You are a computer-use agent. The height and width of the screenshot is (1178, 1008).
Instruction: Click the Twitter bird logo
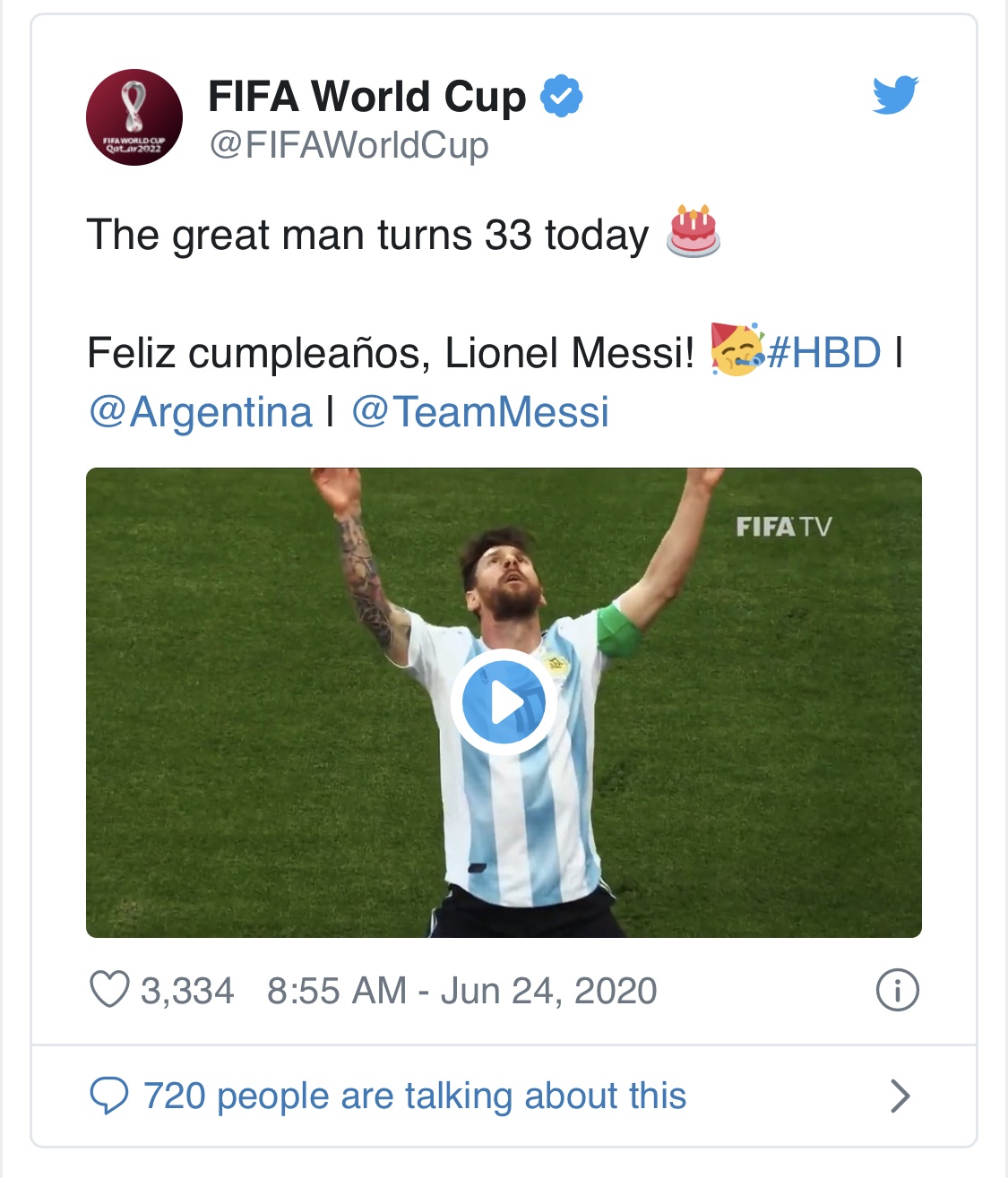click(895, 95)
